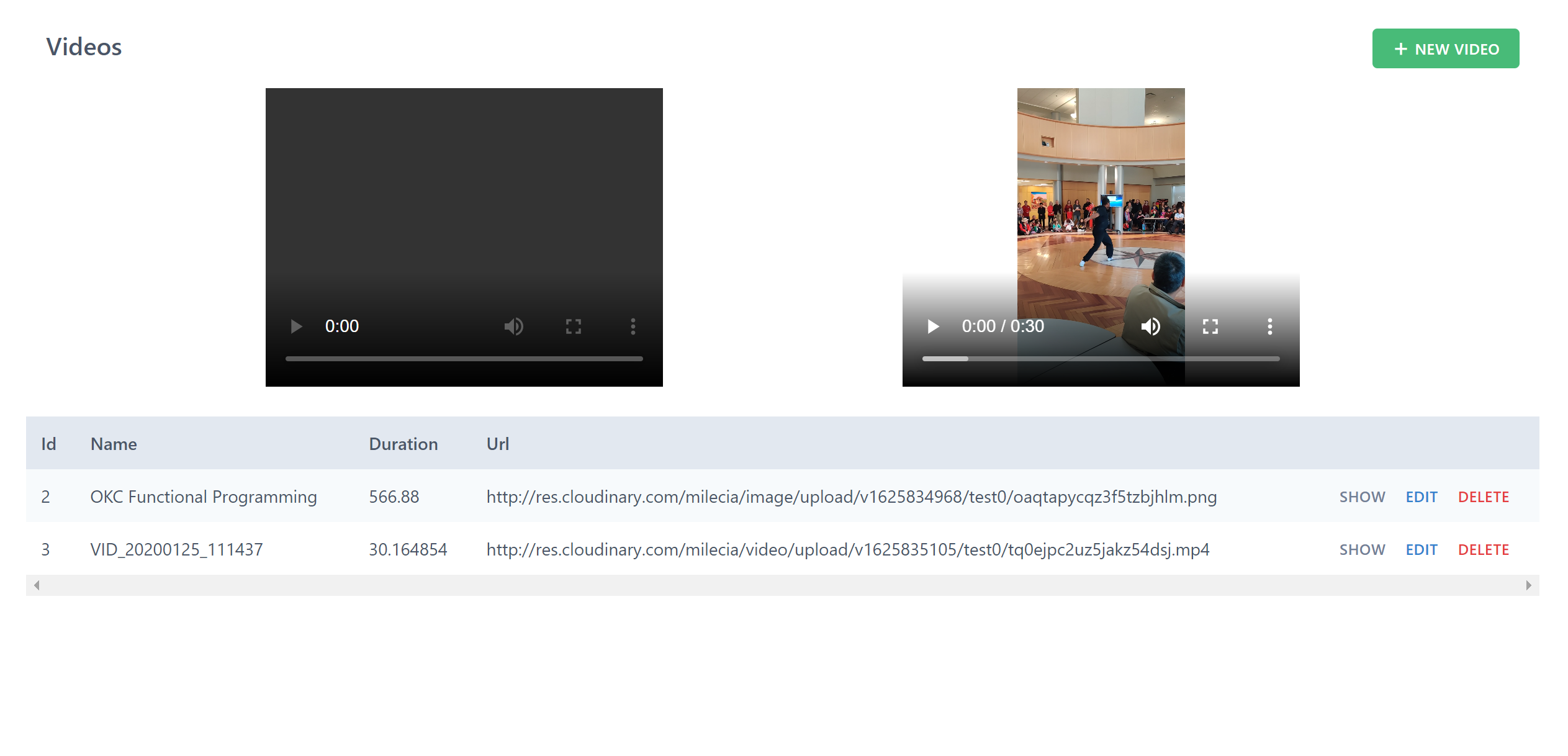The image size is (1568, 756).
Task: Open more options on the left video player
Action: tap(633, 326)
